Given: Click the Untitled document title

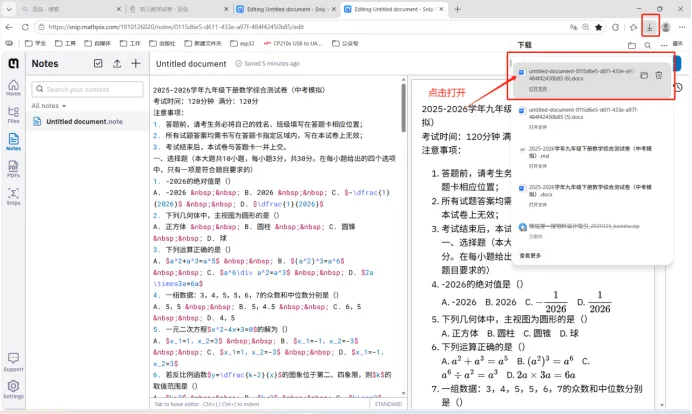Looking at the screenshot, I should pyautogui.click(x=191, y=64).
